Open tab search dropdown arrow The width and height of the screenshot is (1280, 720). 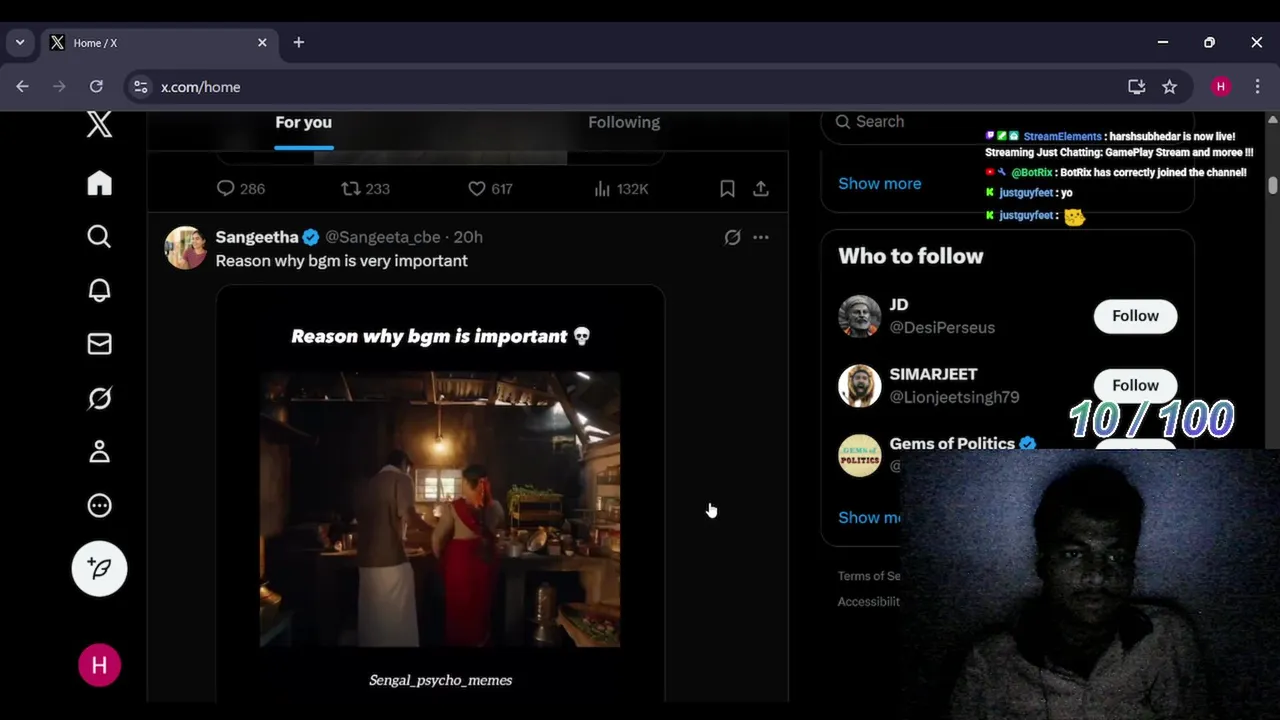19,43
